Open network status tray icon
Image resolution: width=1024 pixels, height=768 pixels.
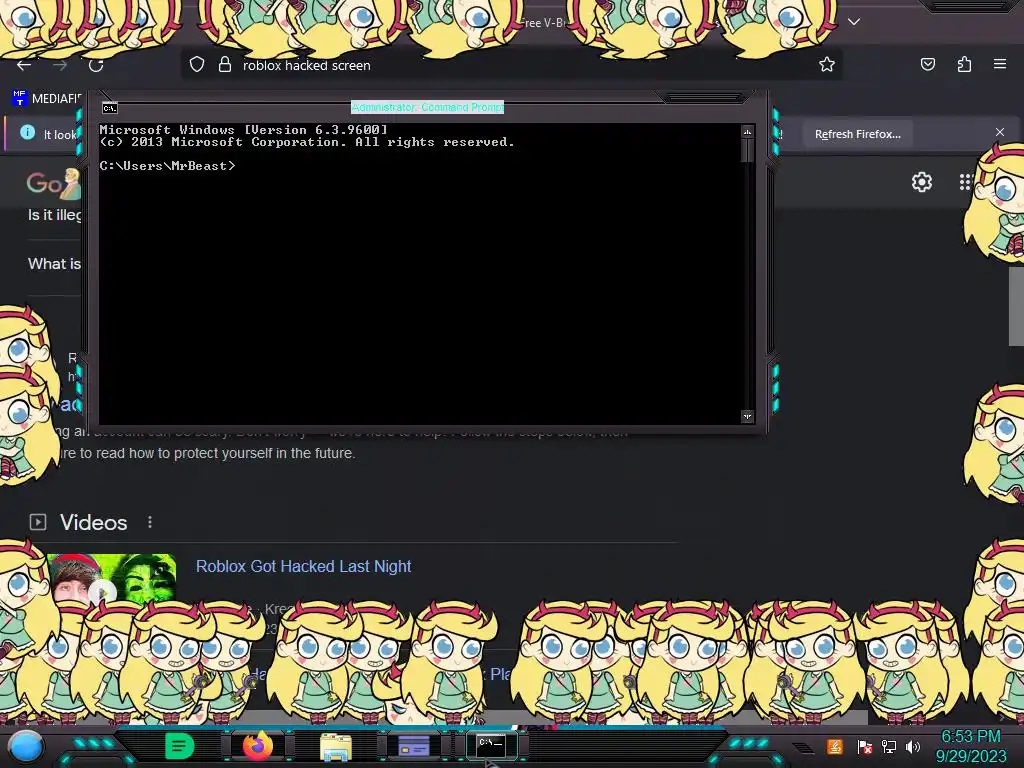[889, 746]
